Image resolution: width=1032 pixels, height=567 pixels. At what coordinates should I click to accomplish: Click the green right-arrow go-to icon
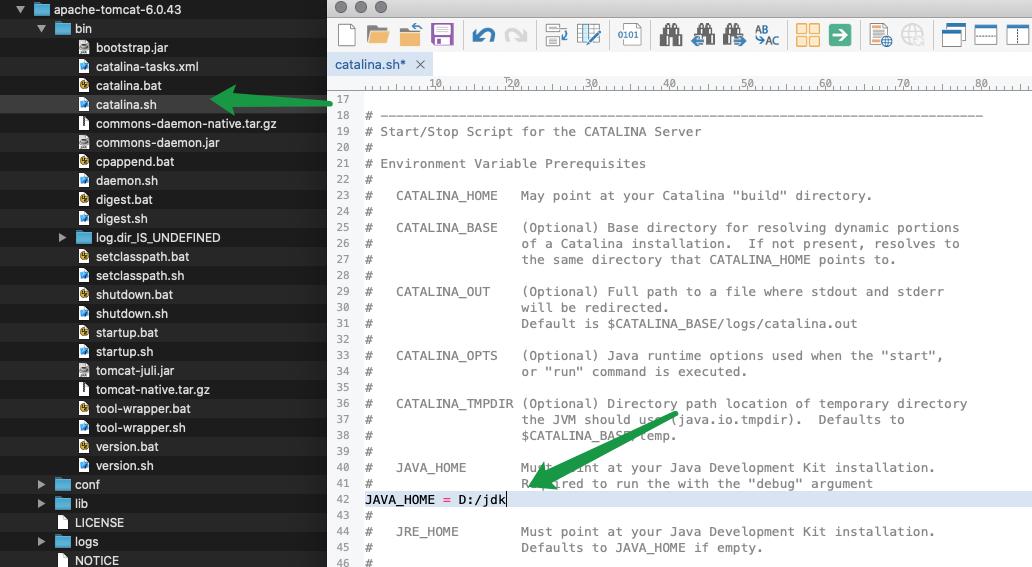coord(840,35)
